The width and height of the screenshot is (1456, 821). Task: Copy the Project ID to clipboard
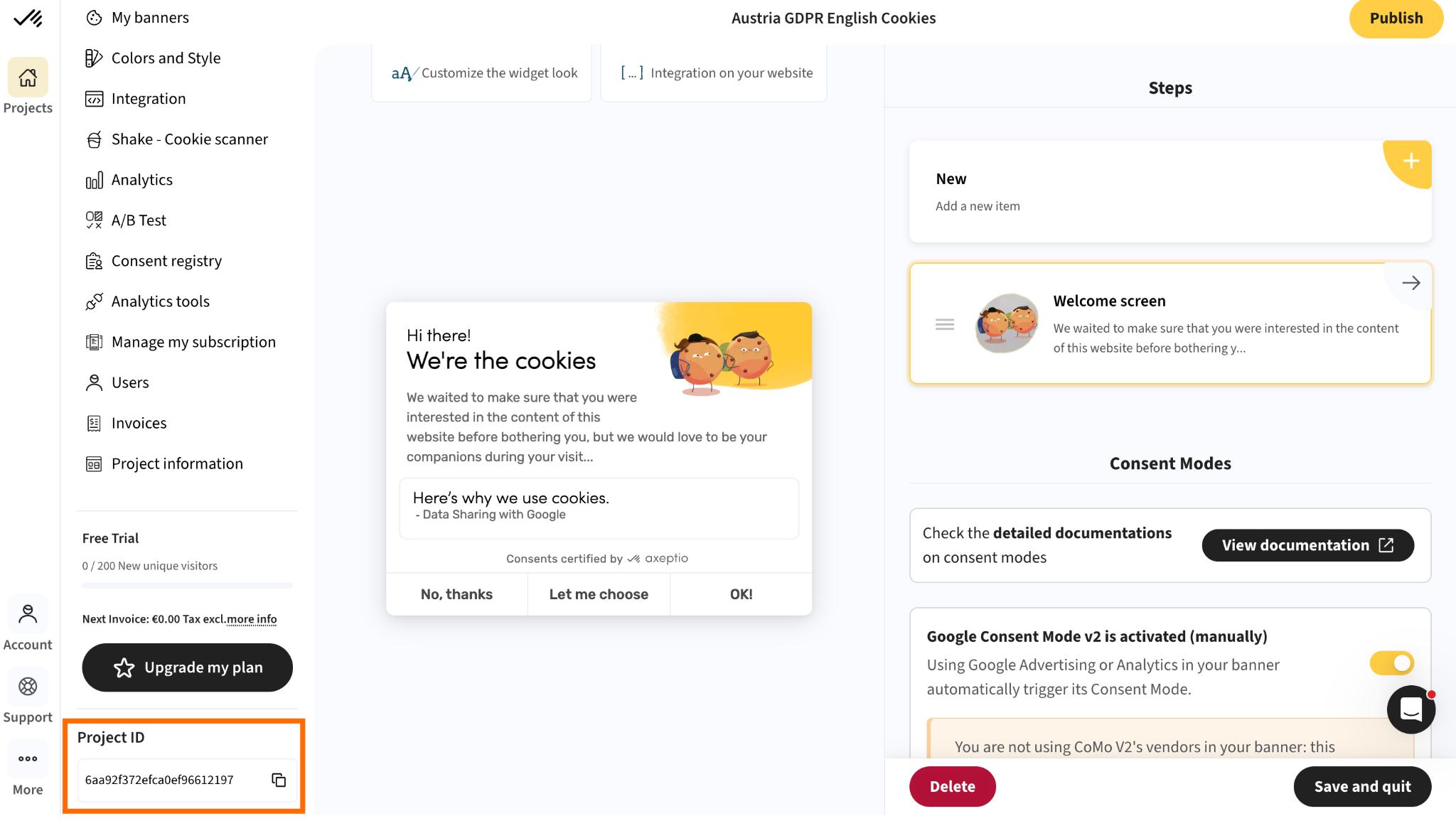(x=279, y=780)
